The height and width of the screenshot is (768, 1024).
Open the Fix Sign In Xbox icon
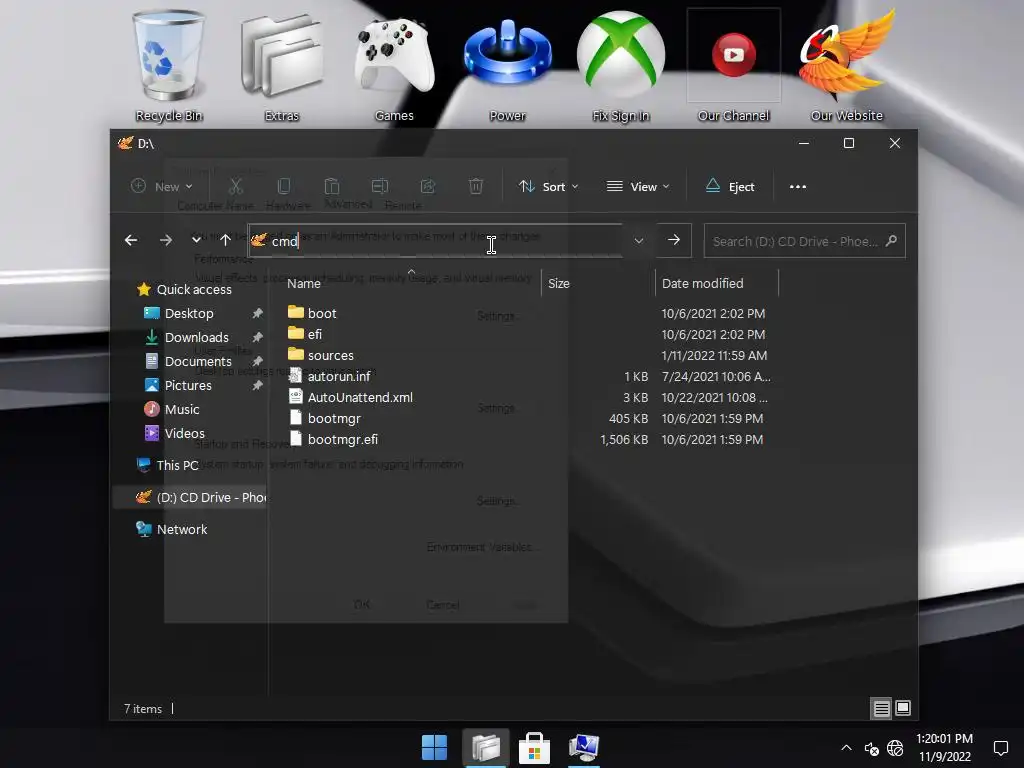click(x=620, y=65)
